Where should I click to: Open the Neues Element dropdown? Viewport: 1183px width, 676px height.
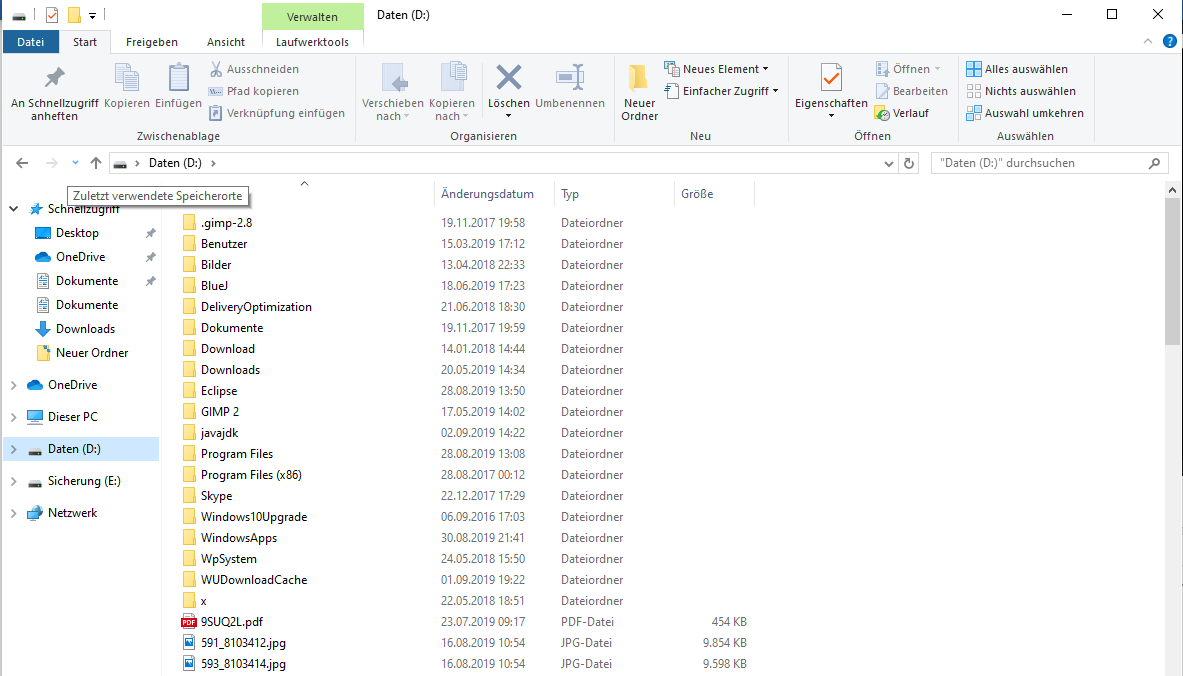pos(717,69)
